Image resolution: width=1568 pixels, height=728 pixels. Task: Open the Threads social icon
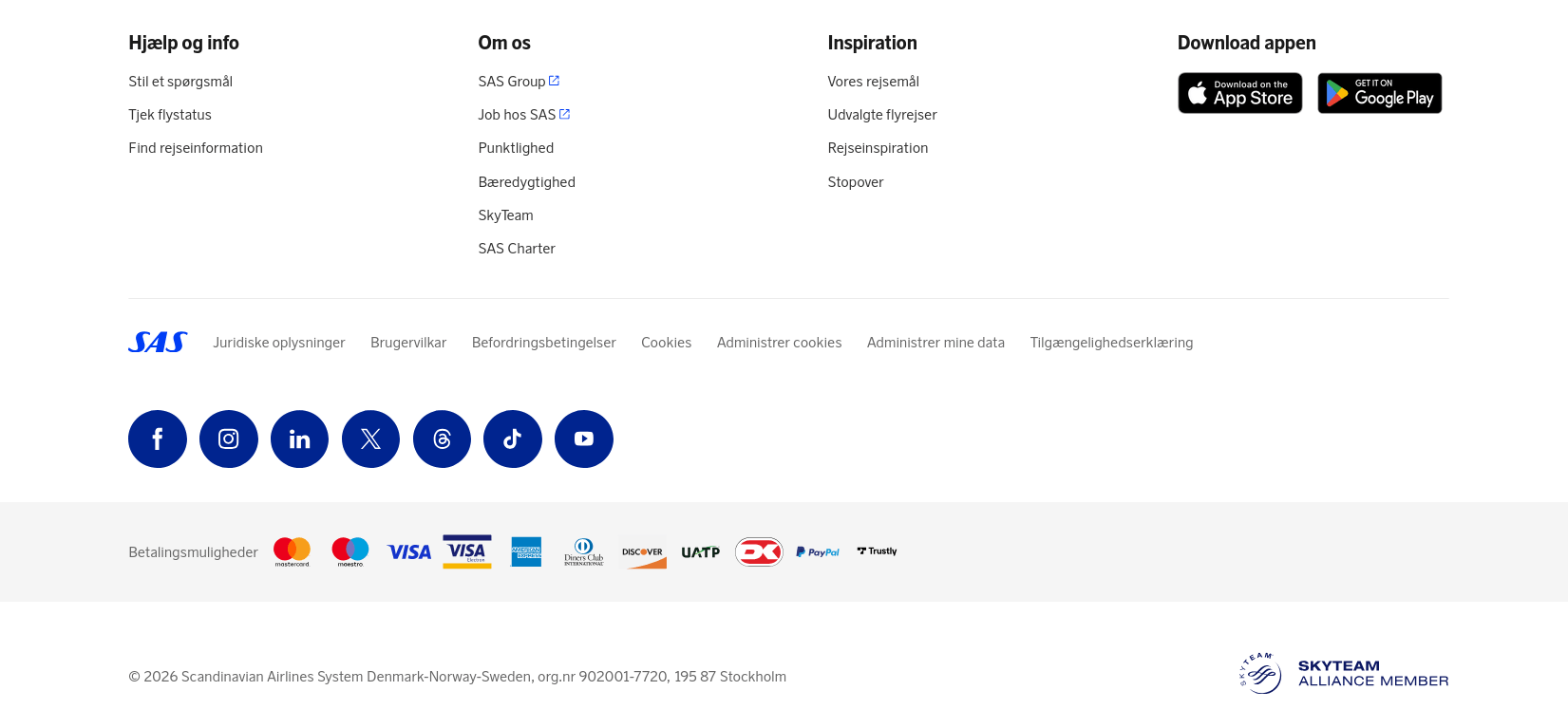coord(442,439)
